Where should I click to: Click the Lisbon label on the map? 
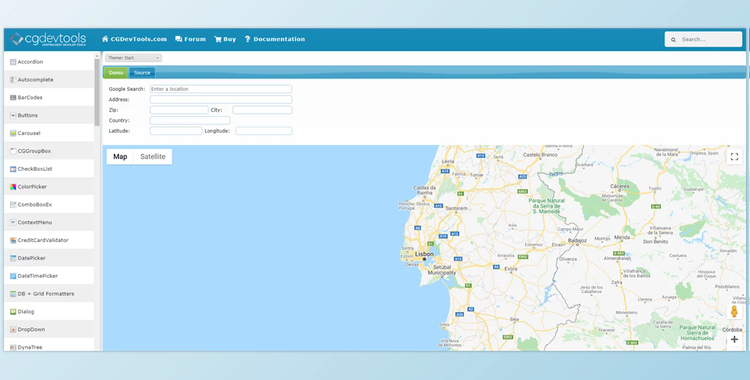pyautogui.click(x=424, y=254)
